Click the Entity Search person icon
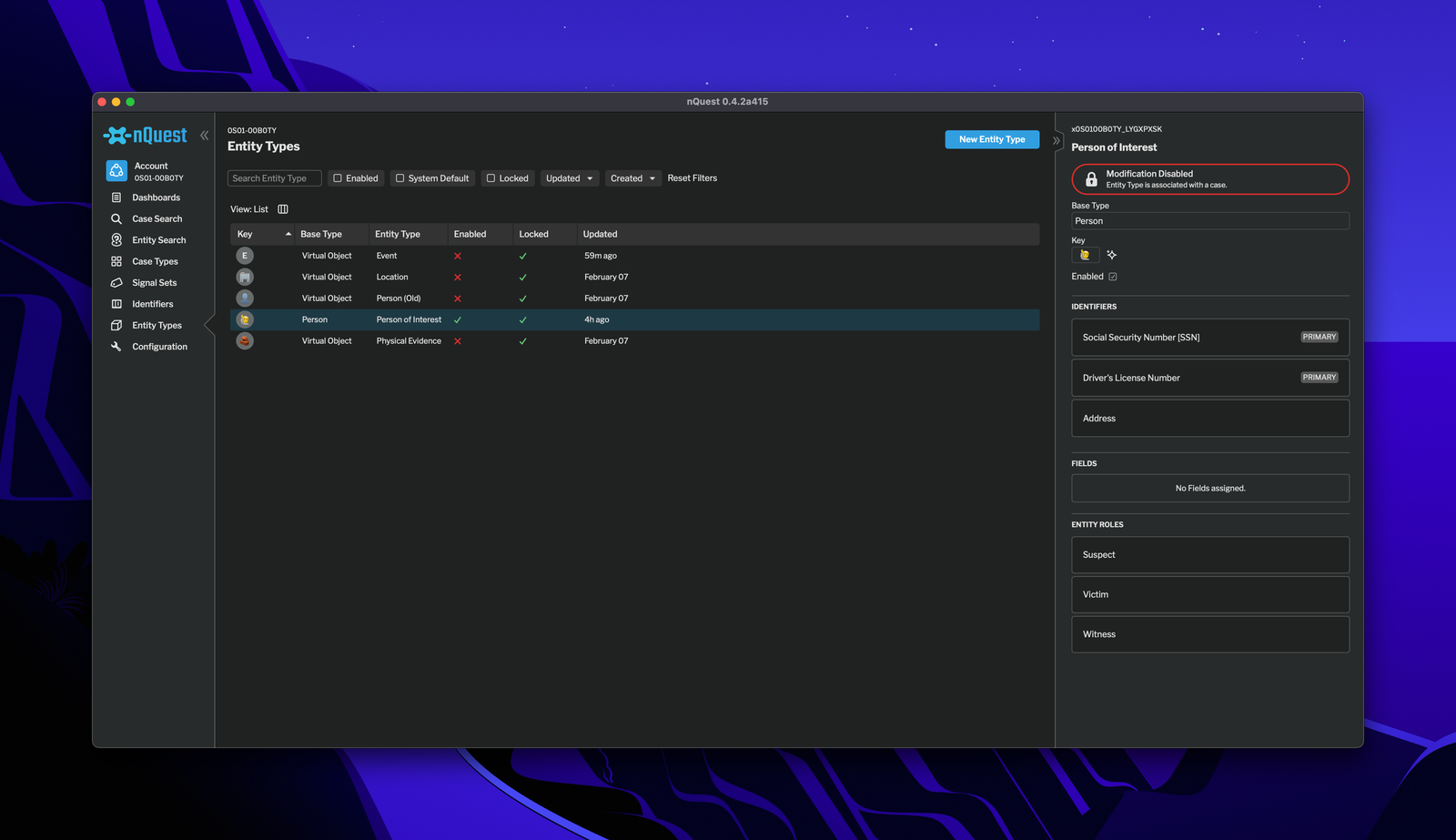Screen dimensions: 1456x840 [116, 240]
